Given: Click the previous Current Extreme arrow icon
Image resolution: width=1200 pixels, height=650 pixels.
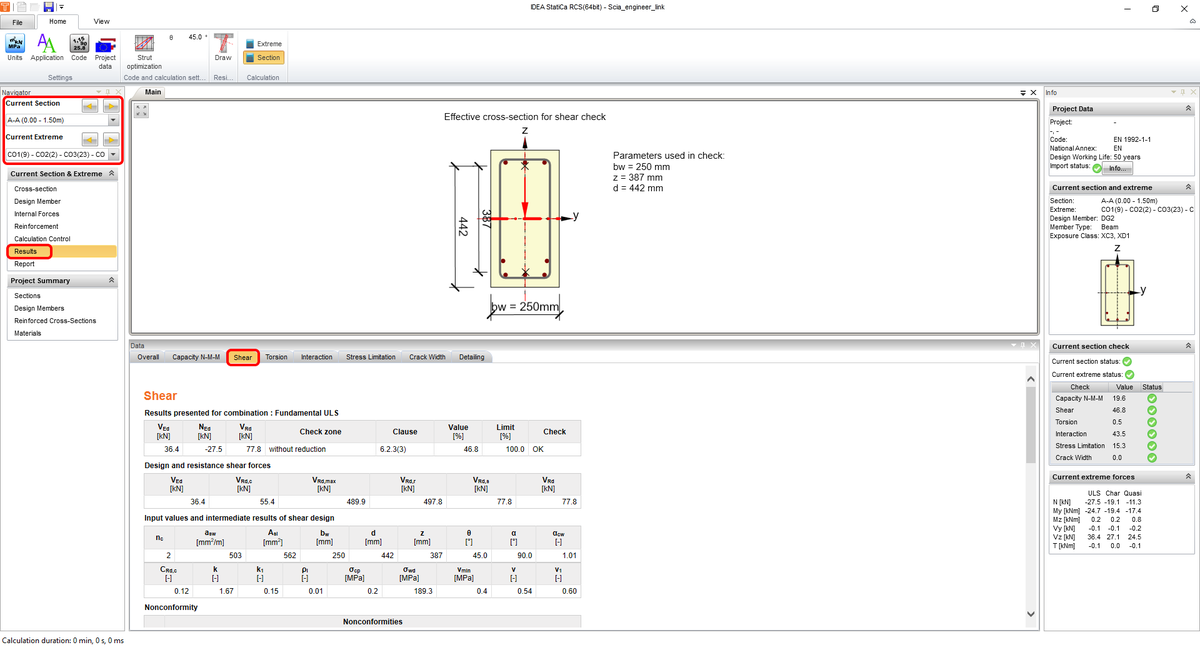Looking at the screenshot, I should tap(90, 139).
